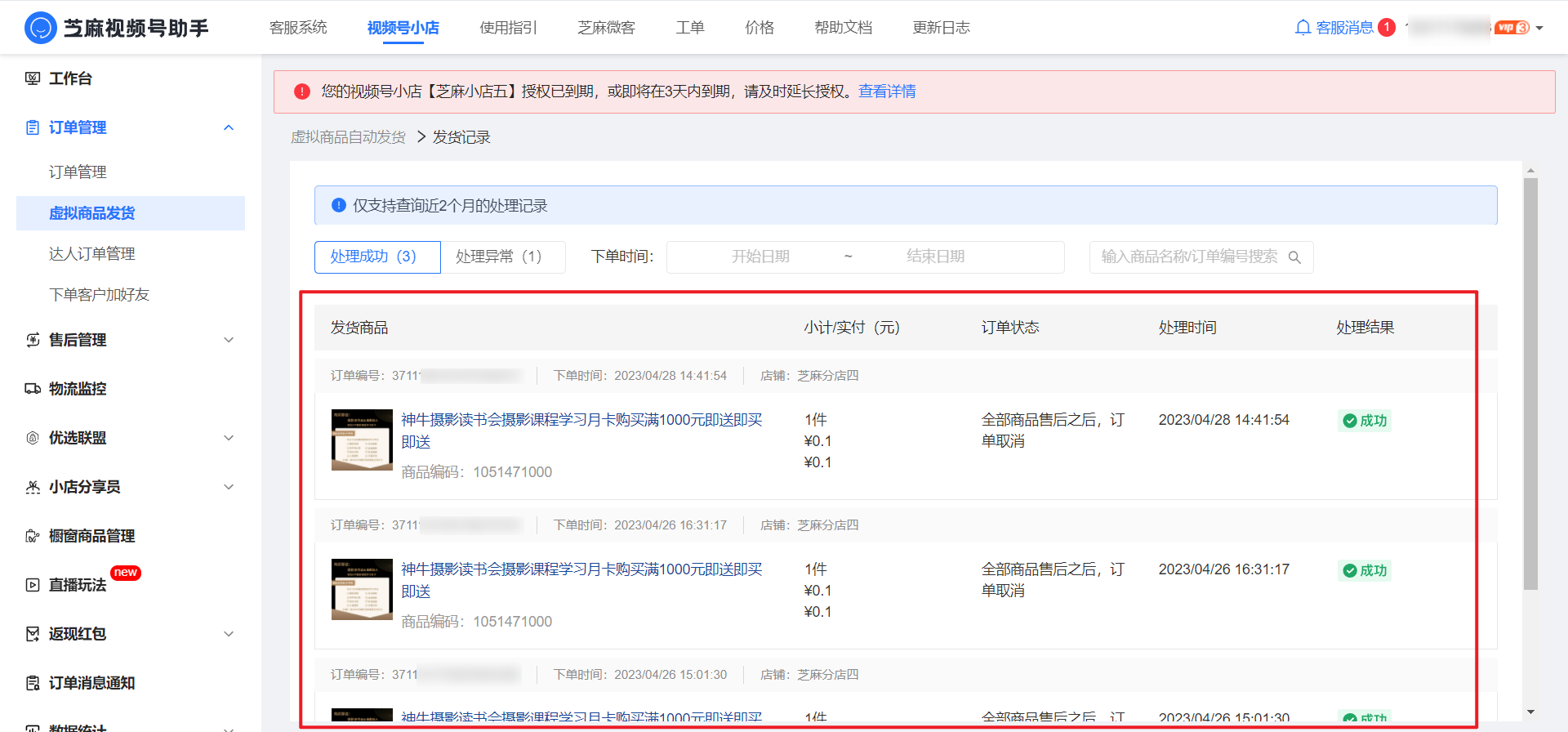Viewport: 1568px width, 732px height.
Task: Click the 客服消息 bell icon
Action: [x=1303, y=28]
